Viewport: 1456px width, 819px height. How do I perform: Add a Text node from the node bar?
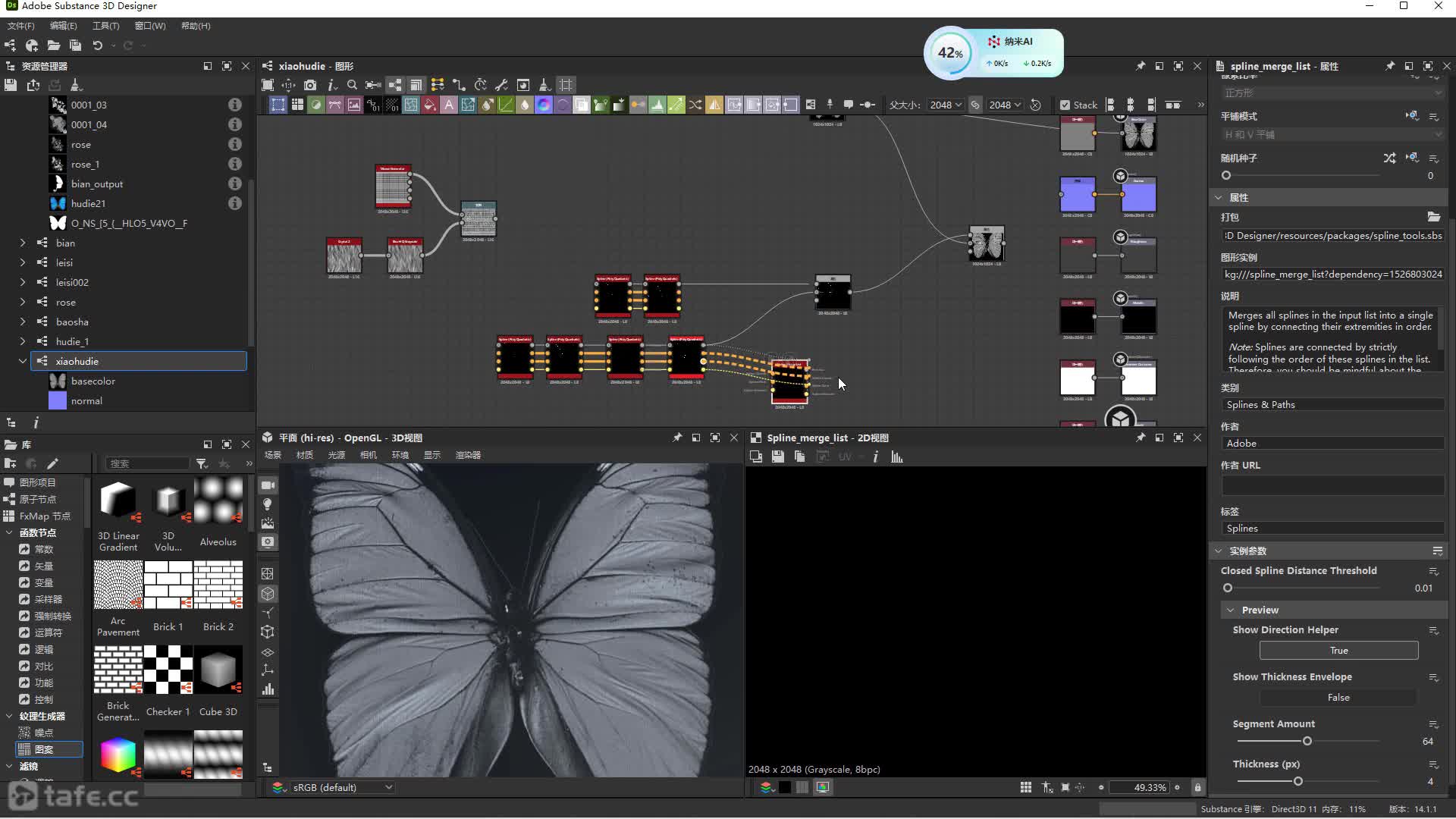(449, 105)
